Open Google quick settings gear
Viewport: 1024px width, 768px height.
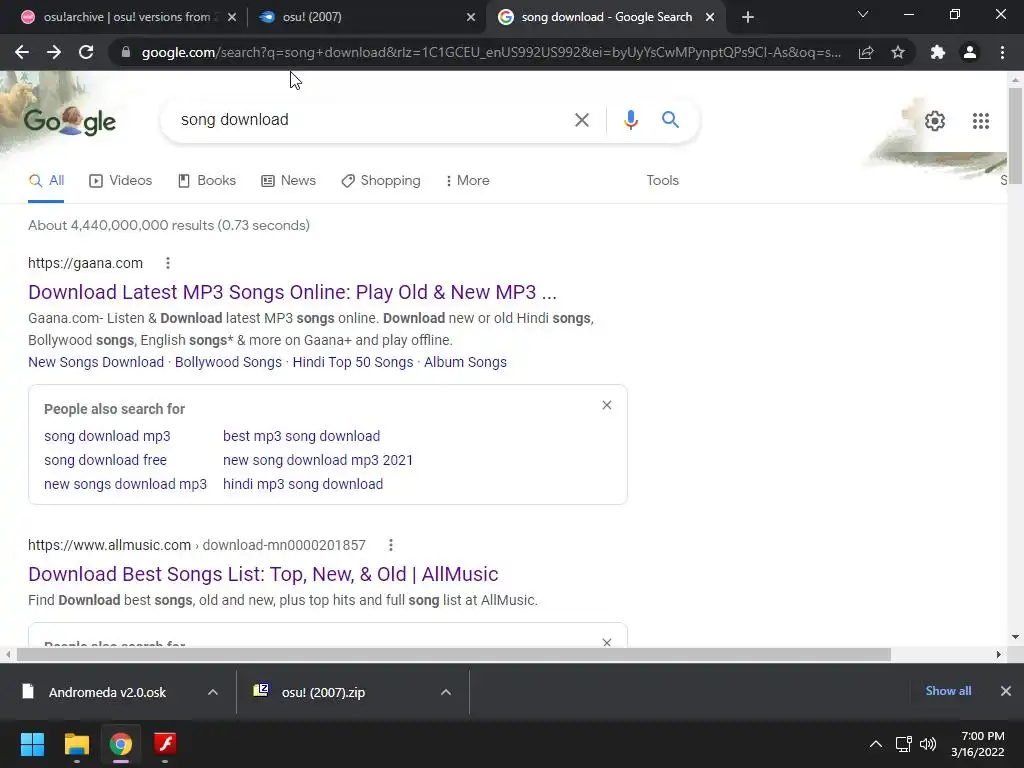pos(935,121)
